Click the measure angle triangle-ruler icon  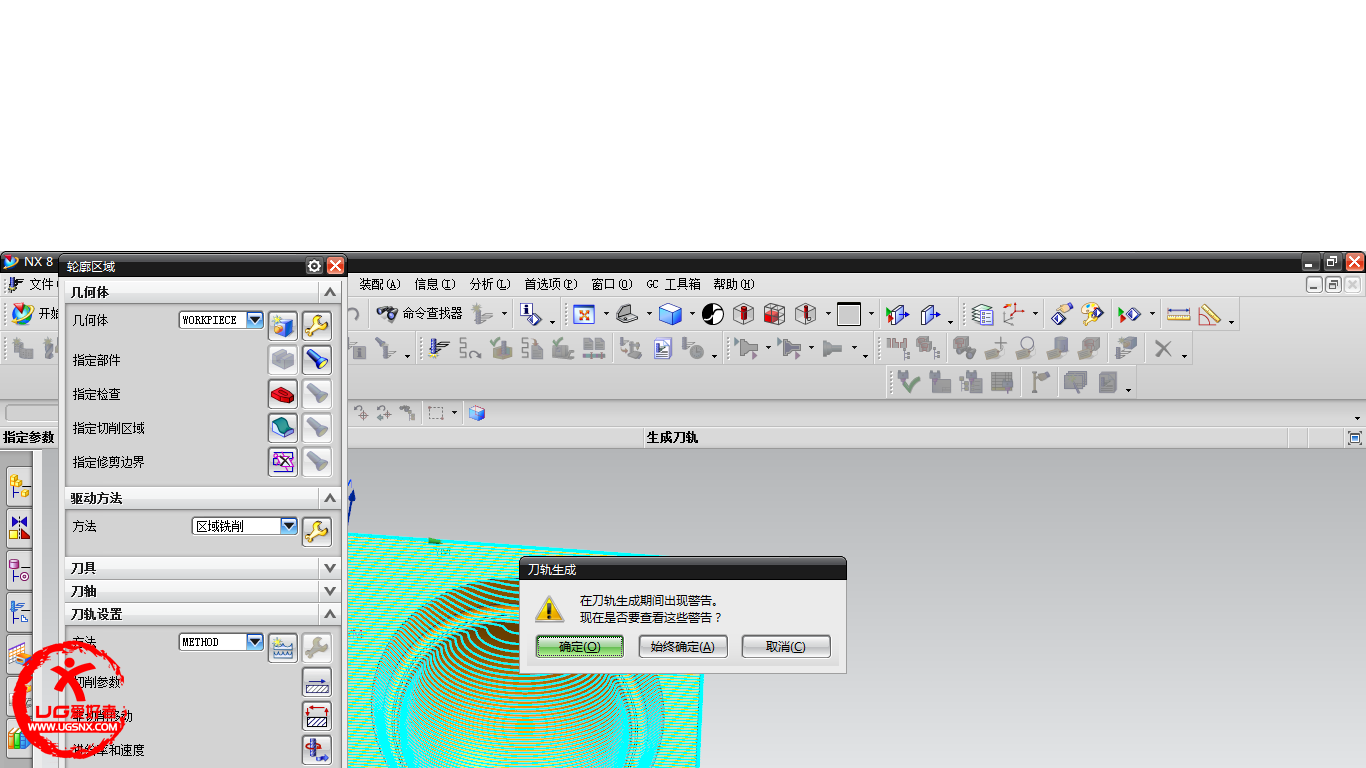coord(1210,314)
